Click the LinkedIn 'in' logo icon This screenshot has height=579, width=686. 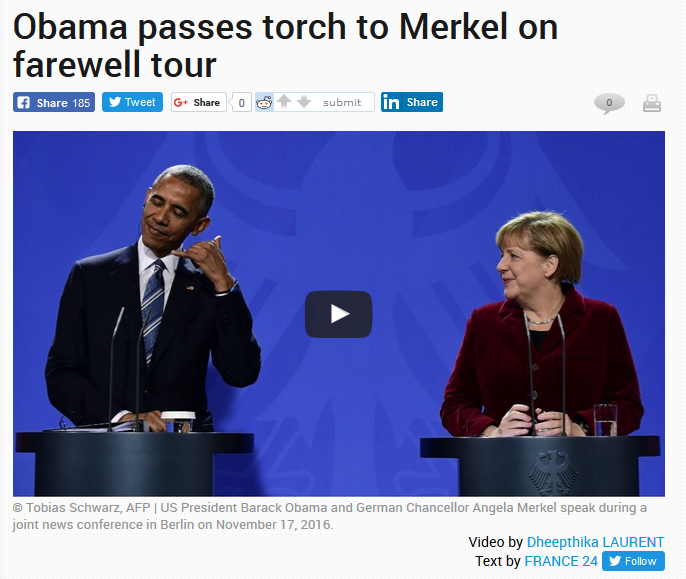391,102
